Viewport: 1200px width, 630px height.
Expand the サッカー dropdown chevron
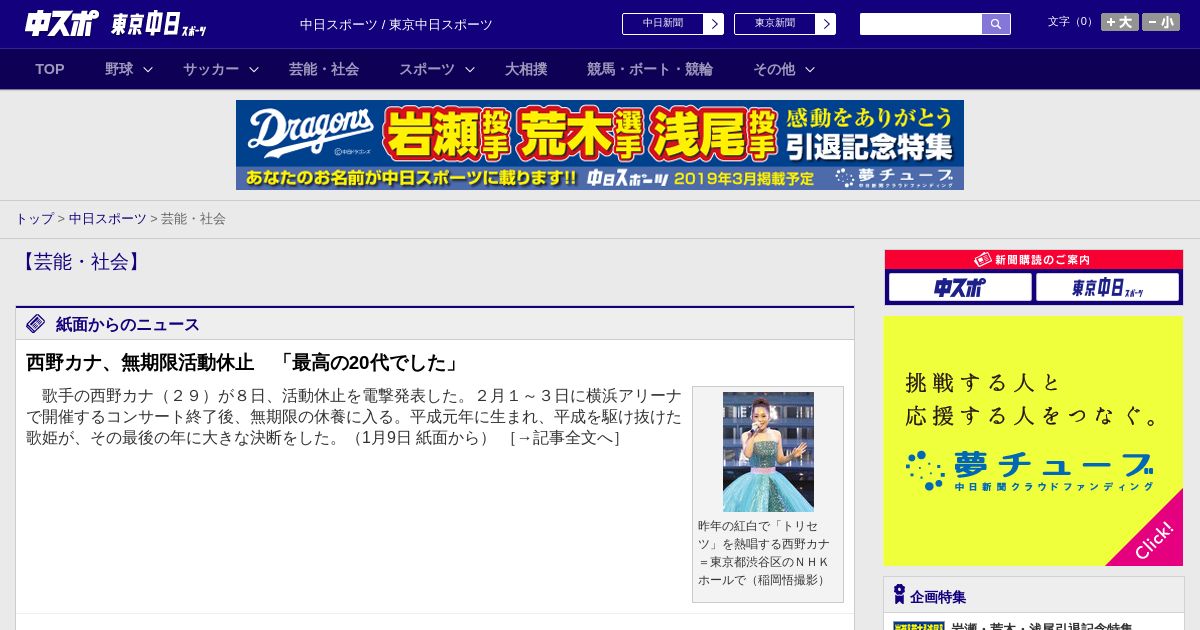[x=254, y=69]
